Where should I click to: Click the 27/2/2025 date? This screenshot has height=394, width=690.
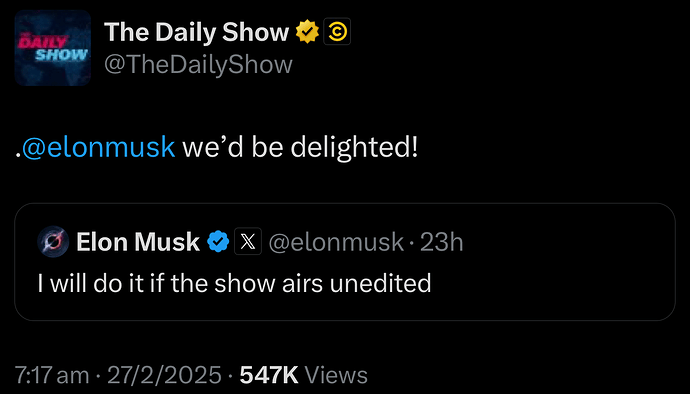tap(164, 375)
